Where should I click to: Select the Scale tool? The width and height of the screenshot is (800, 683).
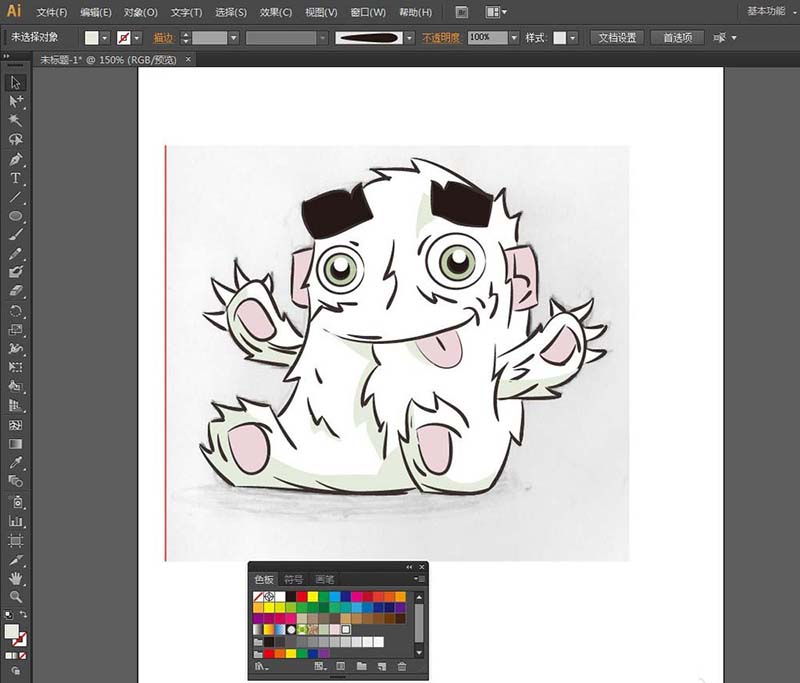click(15, 330)
